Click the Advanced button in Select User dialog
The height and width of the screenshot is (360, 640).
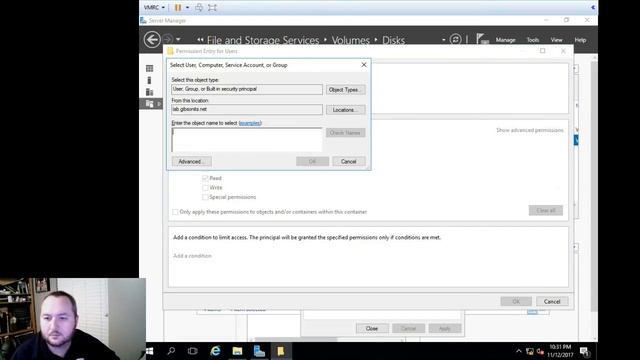pos(191,161)
